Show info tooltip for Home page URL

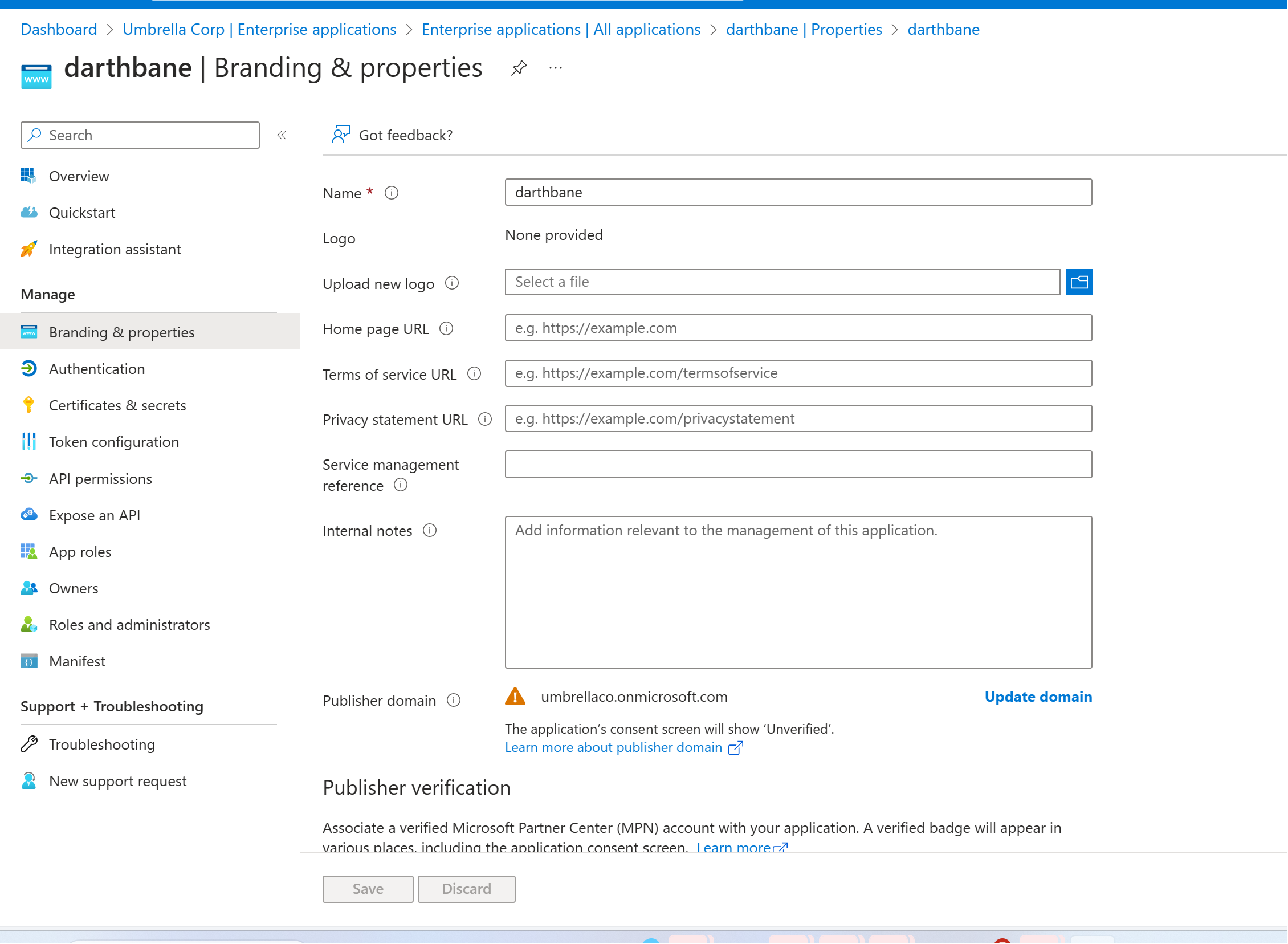tap(446, 328)
